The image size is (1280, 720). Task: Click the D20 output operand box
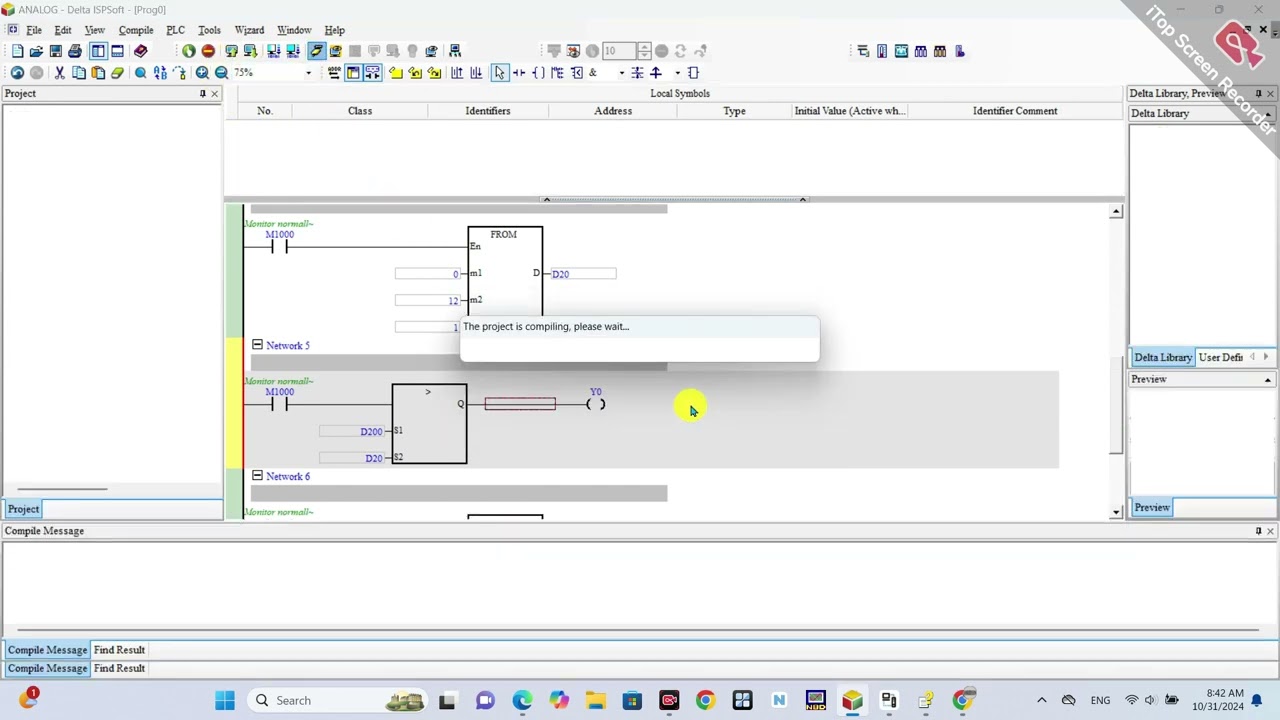click(583, 274)
